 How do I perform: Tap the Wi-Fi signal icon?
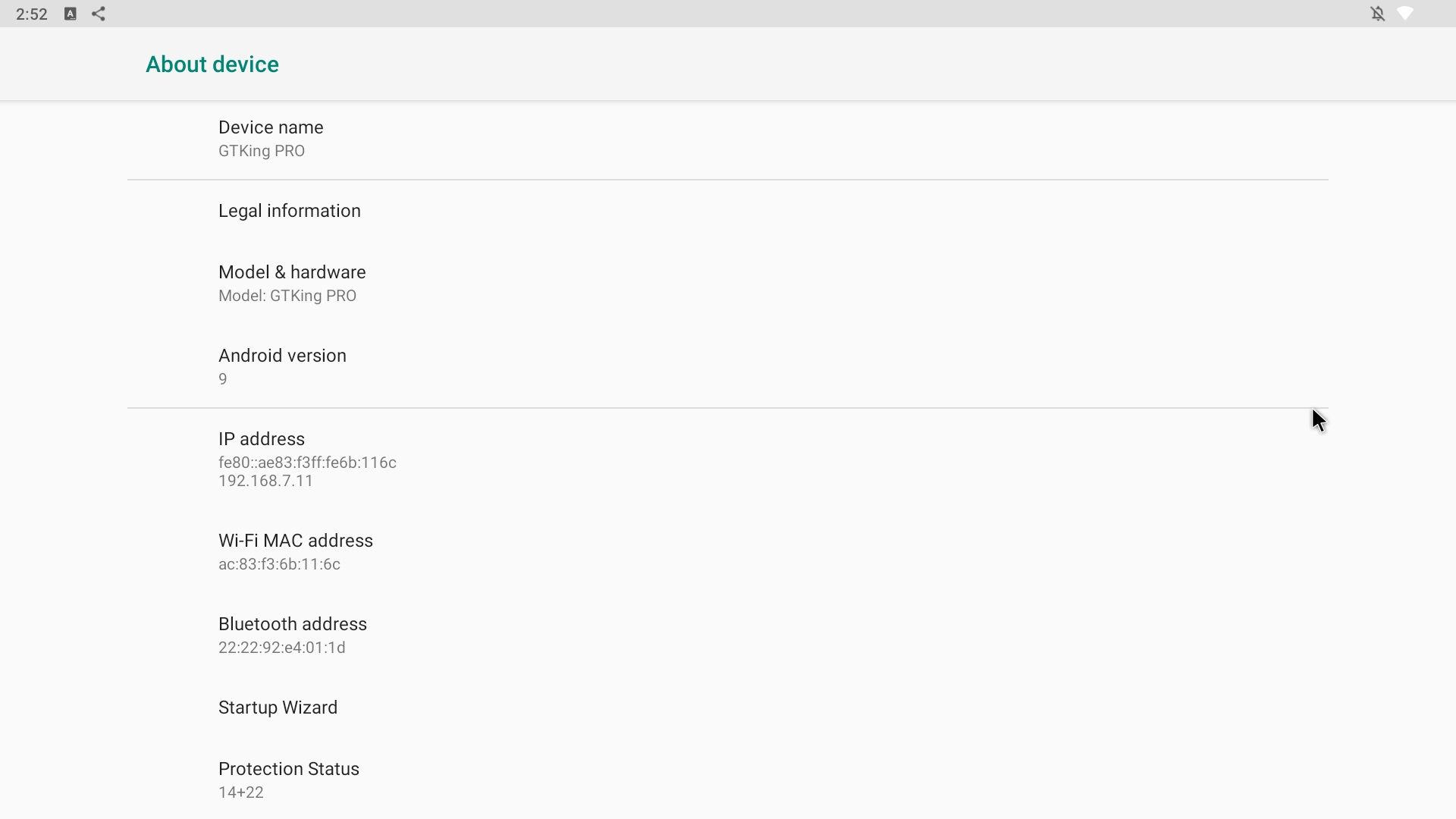point(1405,14)
